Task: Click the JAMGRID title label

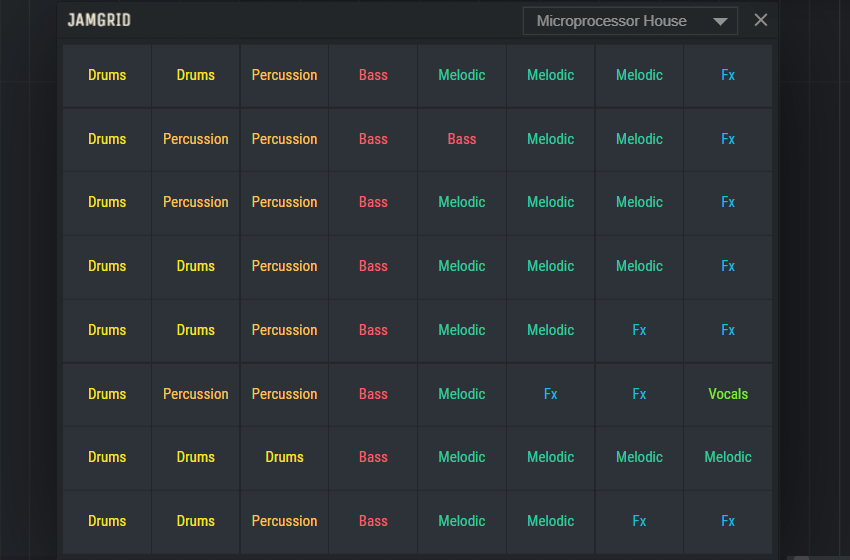Action: point(99,20)
